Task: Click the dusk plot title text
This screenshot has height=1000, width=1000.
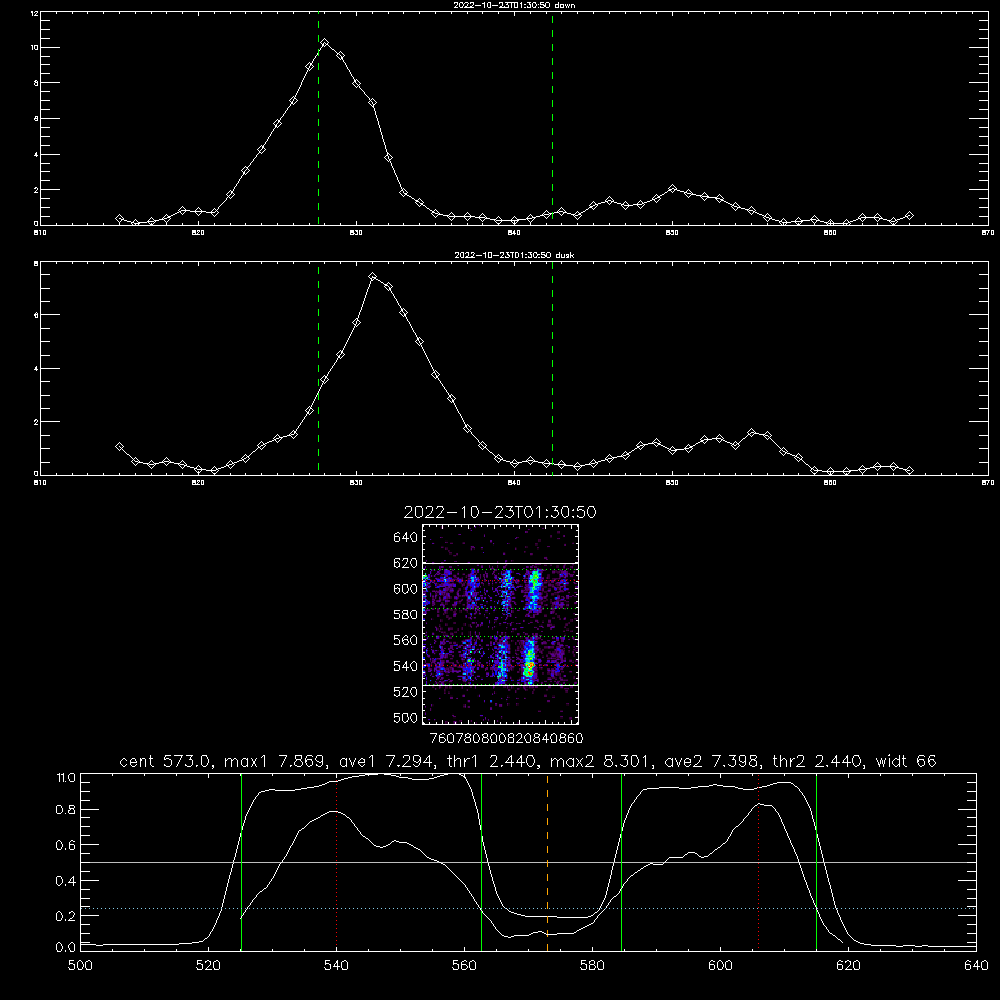Action: [514, 255]
